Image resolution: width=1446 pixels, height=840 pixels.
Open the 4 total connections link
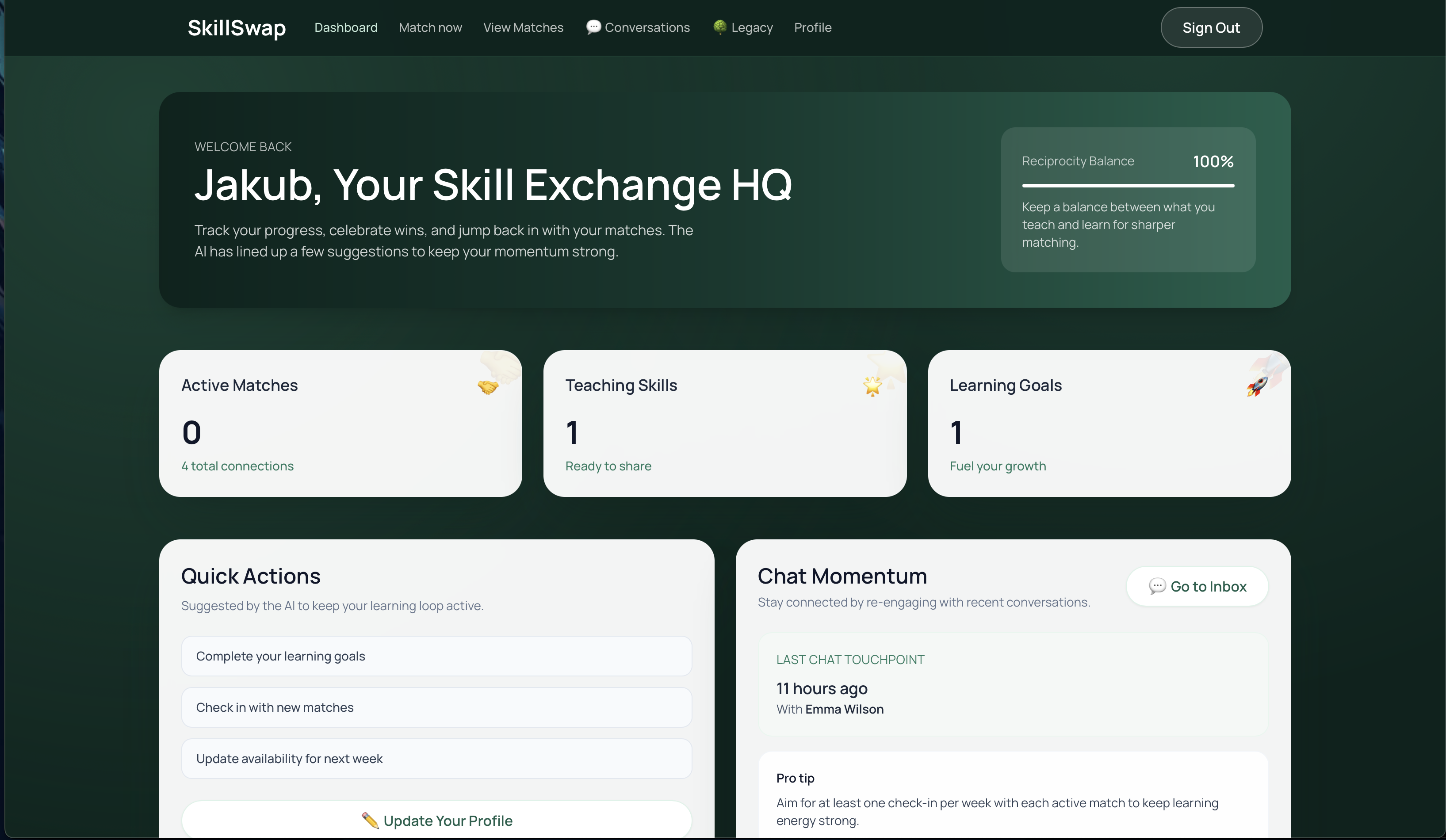(237, 466)
